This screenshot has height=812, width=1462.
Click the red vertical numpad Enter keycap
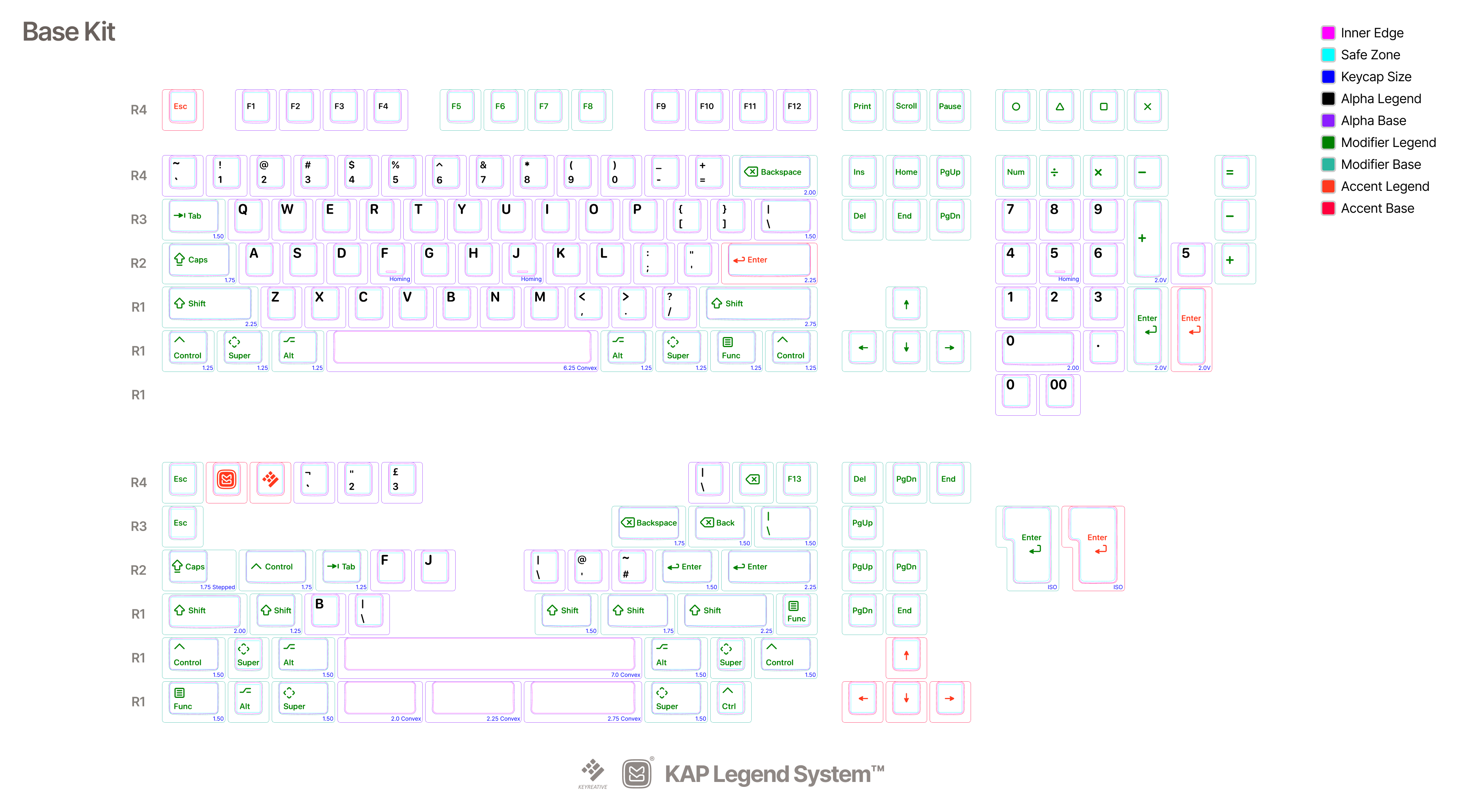tap(1191, 329)
